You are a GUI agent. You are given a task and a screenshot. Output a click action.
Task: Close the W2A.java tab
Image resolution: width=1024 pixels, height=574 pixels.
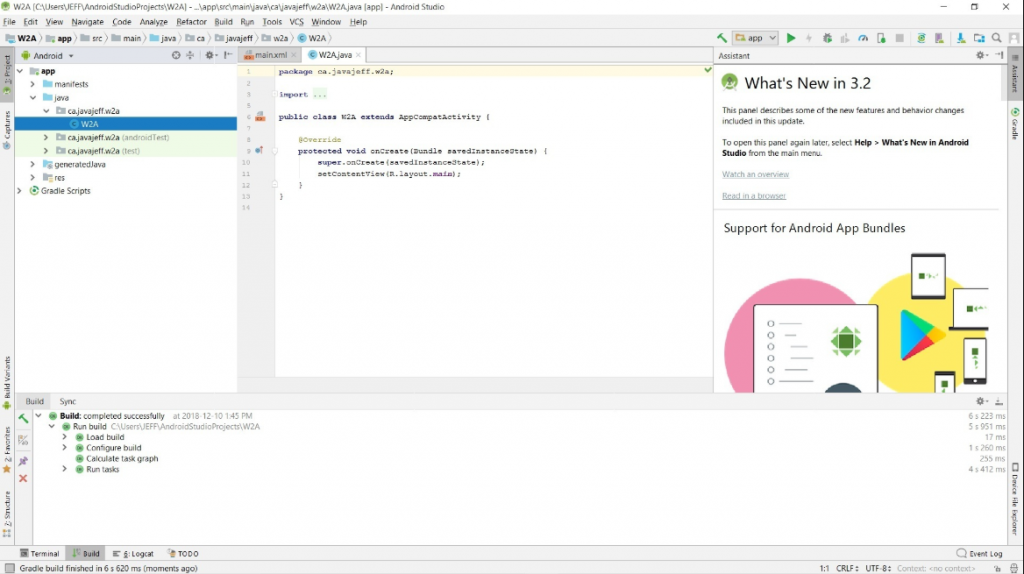358,55
